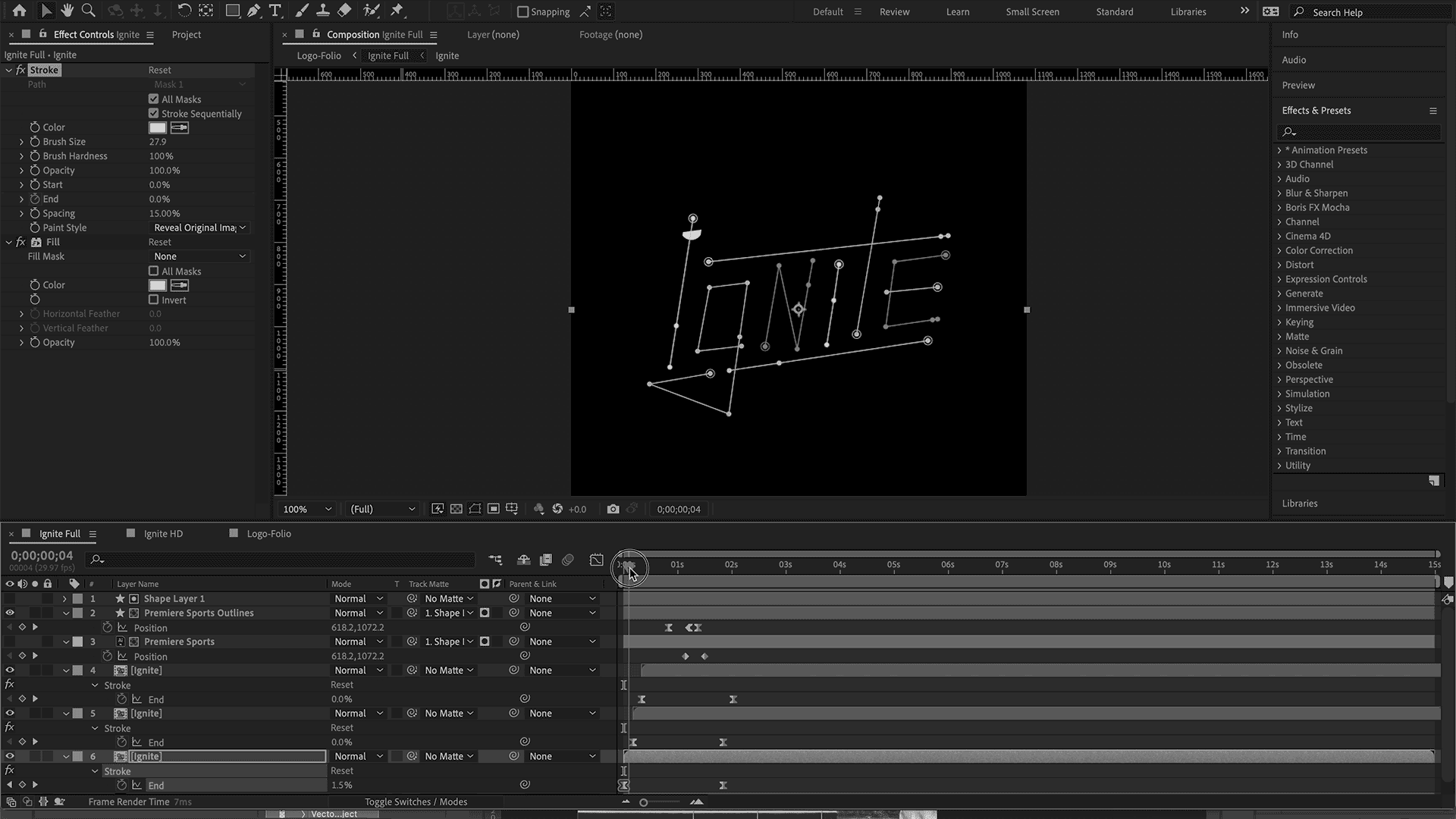Select the Eraser tool
Screen dimensions: 1456x819
[x=344, y=11]
